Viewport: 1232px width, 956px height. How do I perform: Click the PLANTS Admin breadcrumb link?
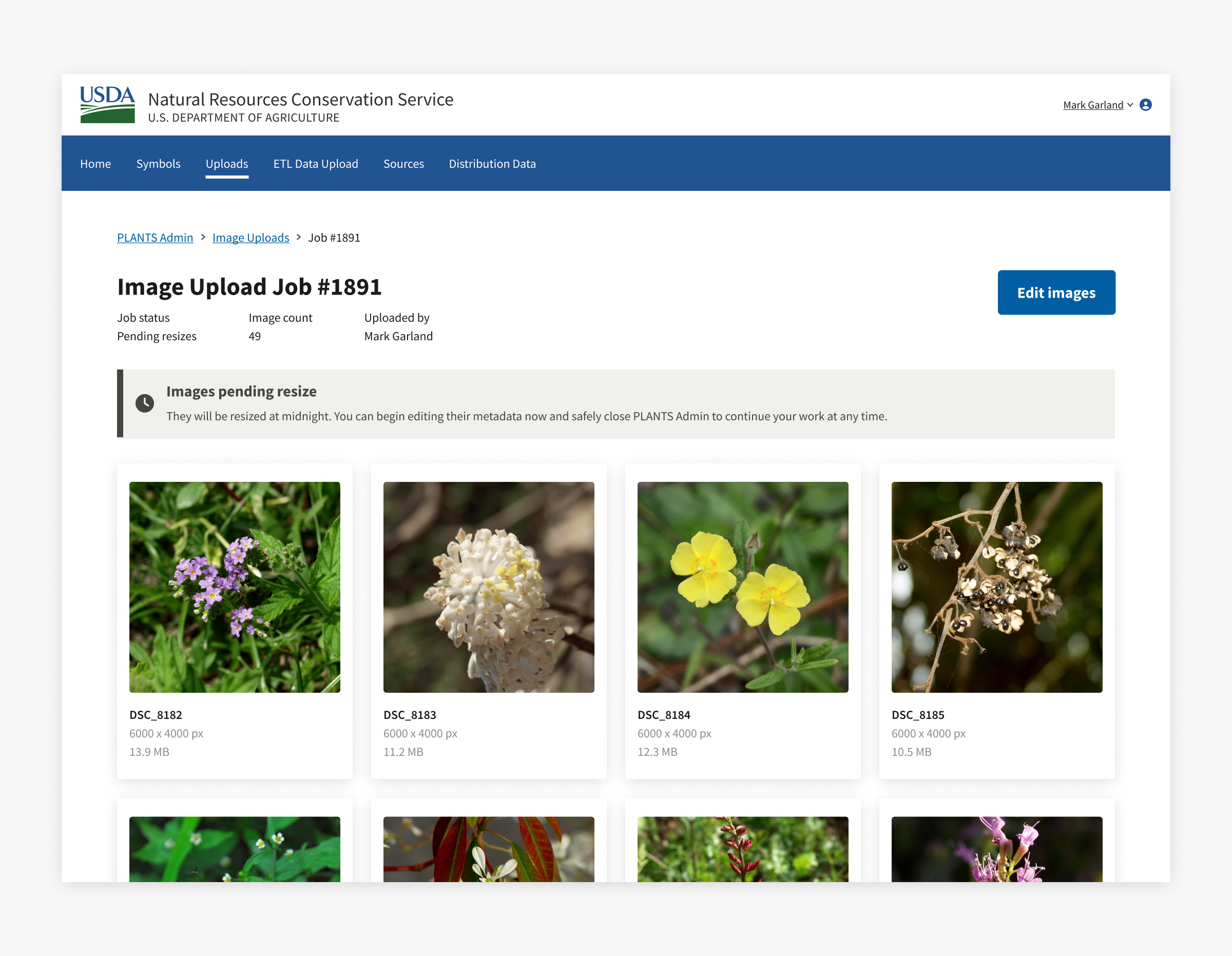pos(155,238)
